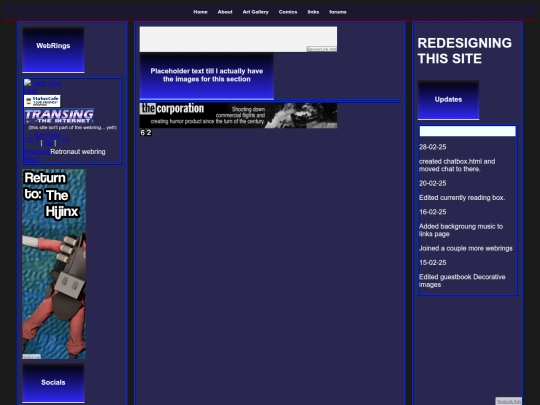Go to the About page
The width and height of the screenshot is (540, 405).
[225, 12]
